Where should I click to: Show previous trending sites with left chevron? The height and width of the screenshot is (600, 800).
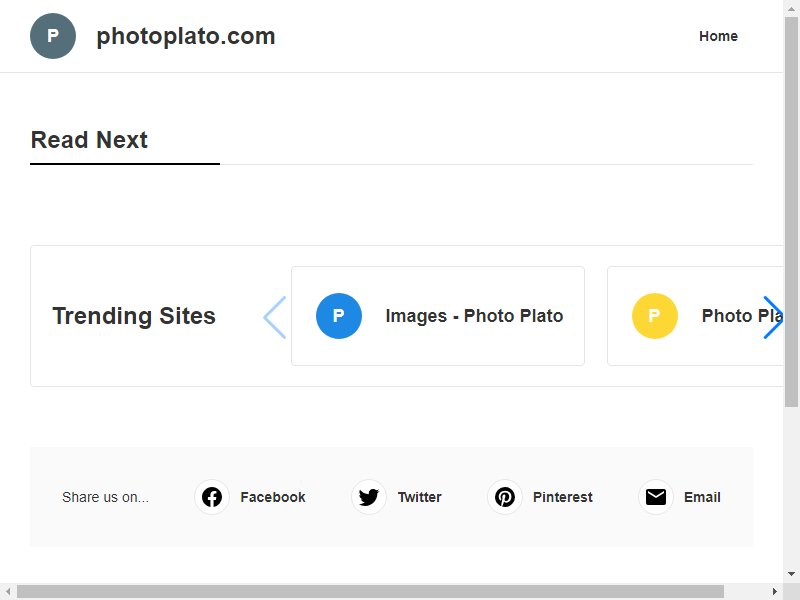pos(275,317)
